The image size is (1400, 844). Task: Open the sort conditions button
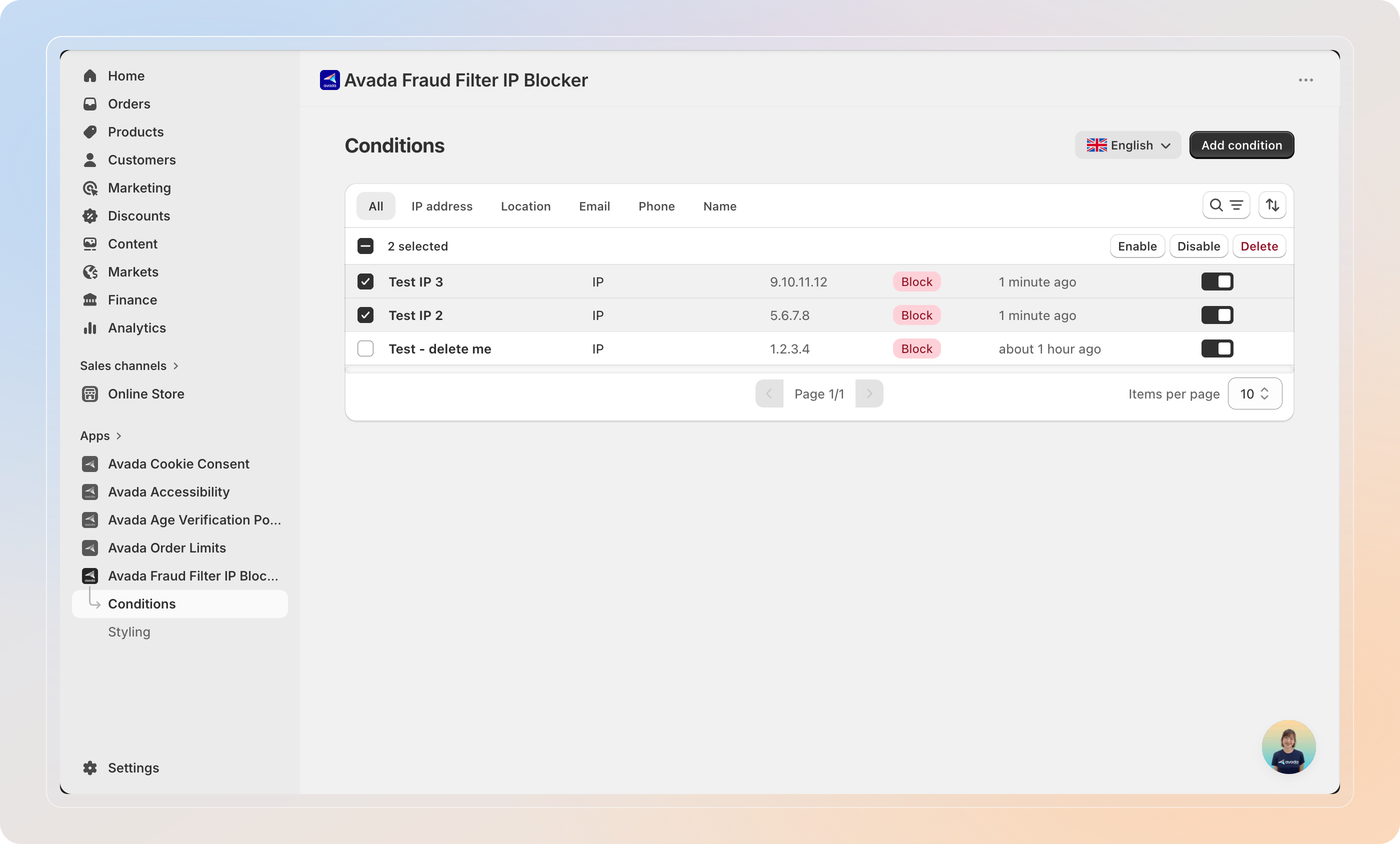tap(1272, 205)
